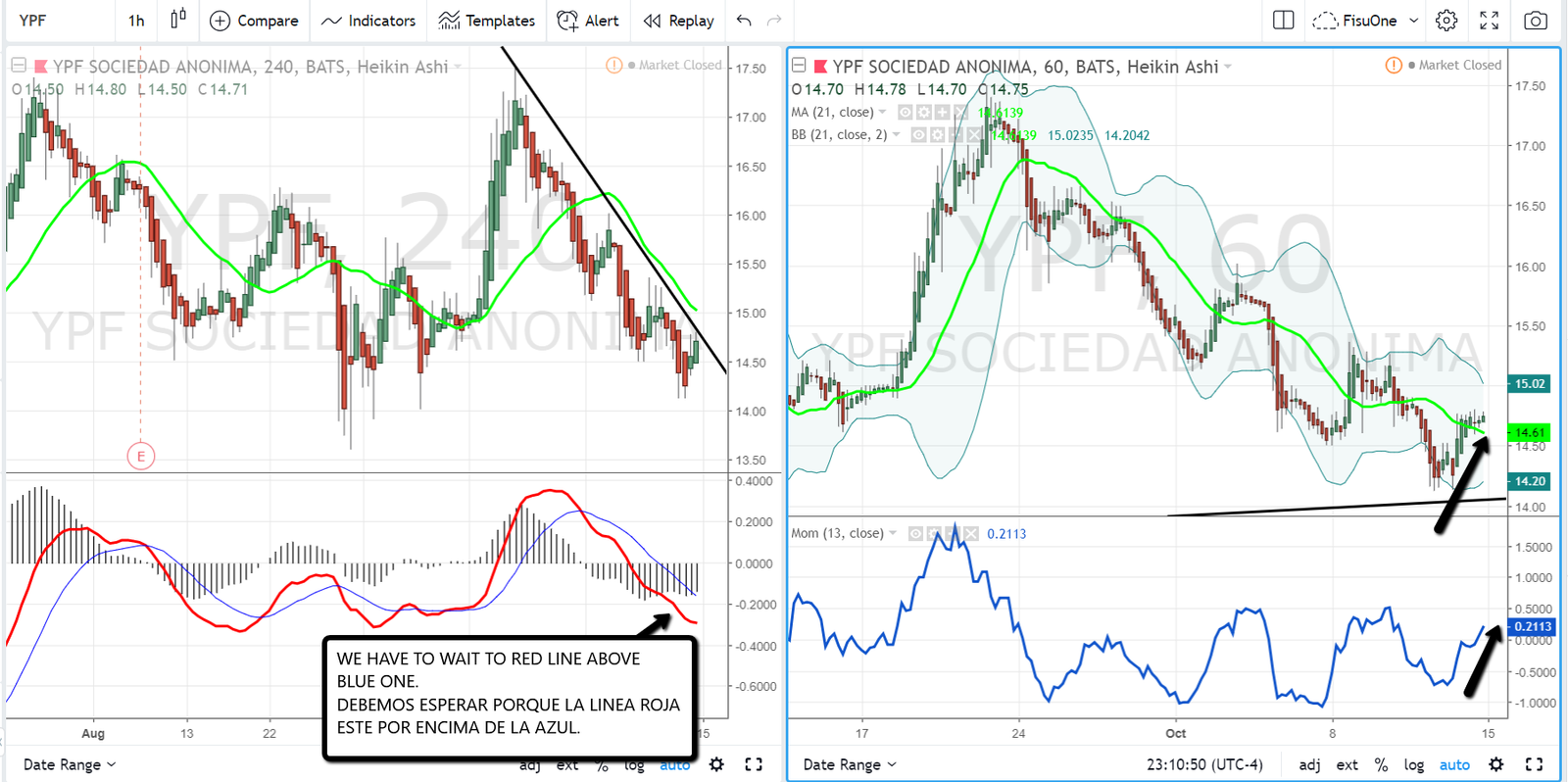Toggle percent scale on the right chart

1381,764
